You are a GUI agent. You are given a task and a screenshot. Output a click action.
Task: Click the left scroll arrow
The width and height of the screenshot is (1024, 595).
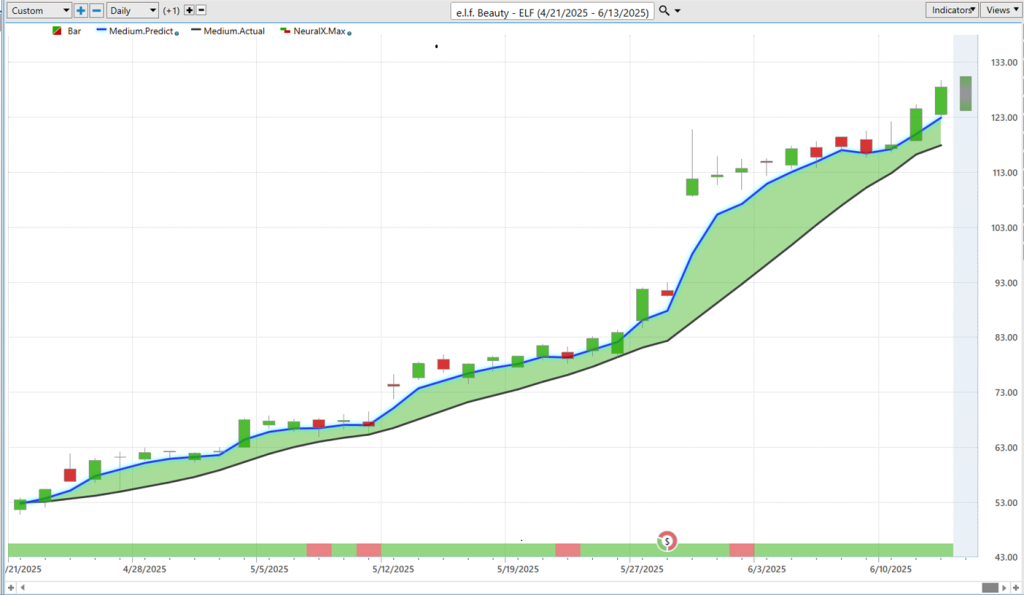[x=23, y=588]
